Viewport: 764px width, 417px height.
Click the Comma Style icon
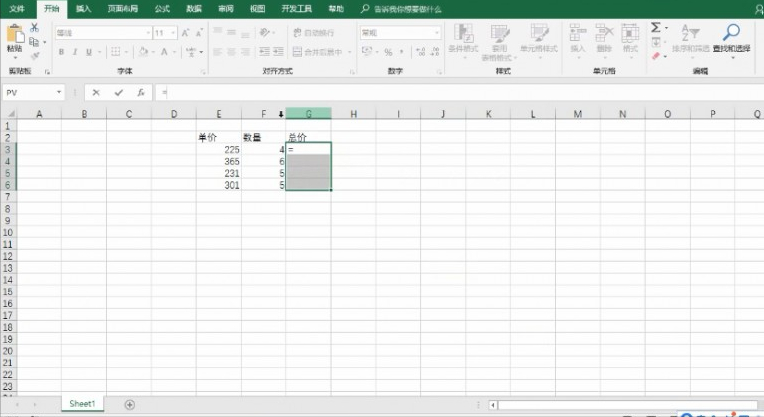pyautogui.click(x=401, y=52)
